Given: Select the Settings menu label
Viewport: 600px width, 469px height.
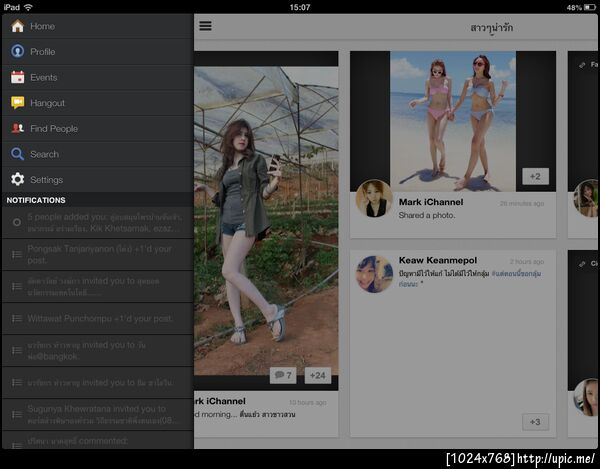Looking at the screenshot, I should tap(46, 180).
